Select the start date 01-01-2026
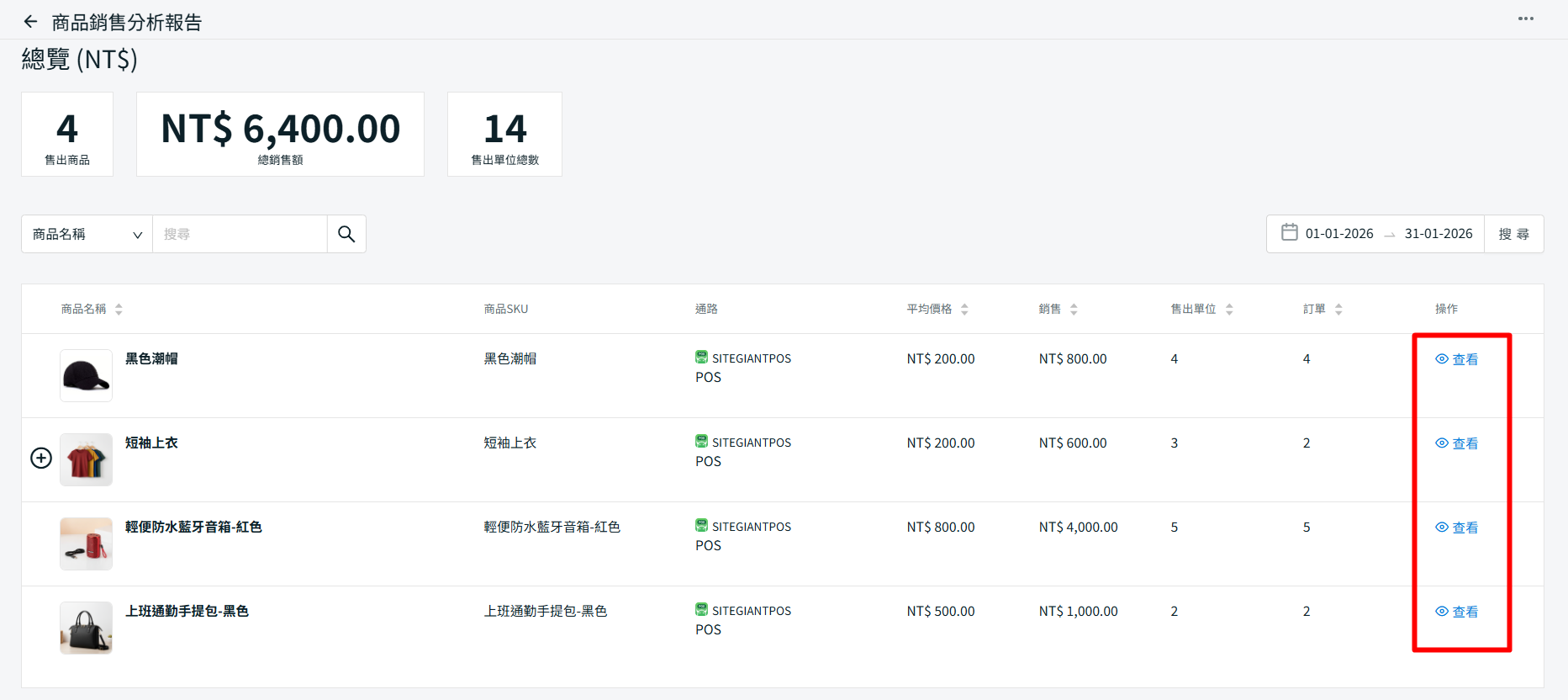Screen dimensions: 1568x700 tap(1338, 234)
